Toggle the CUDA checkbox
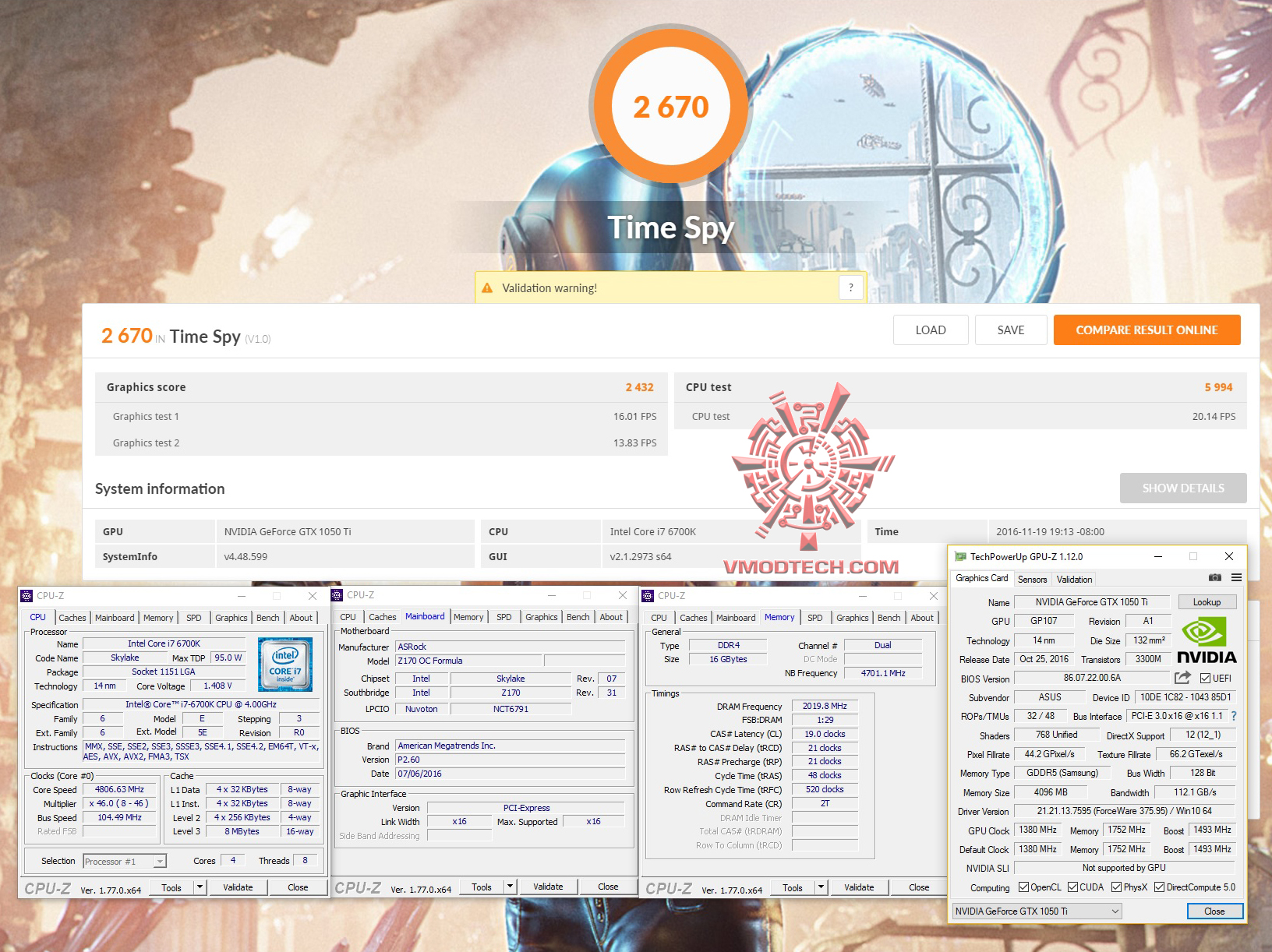The image size is (1272, 952). [x=1073, y=887]
